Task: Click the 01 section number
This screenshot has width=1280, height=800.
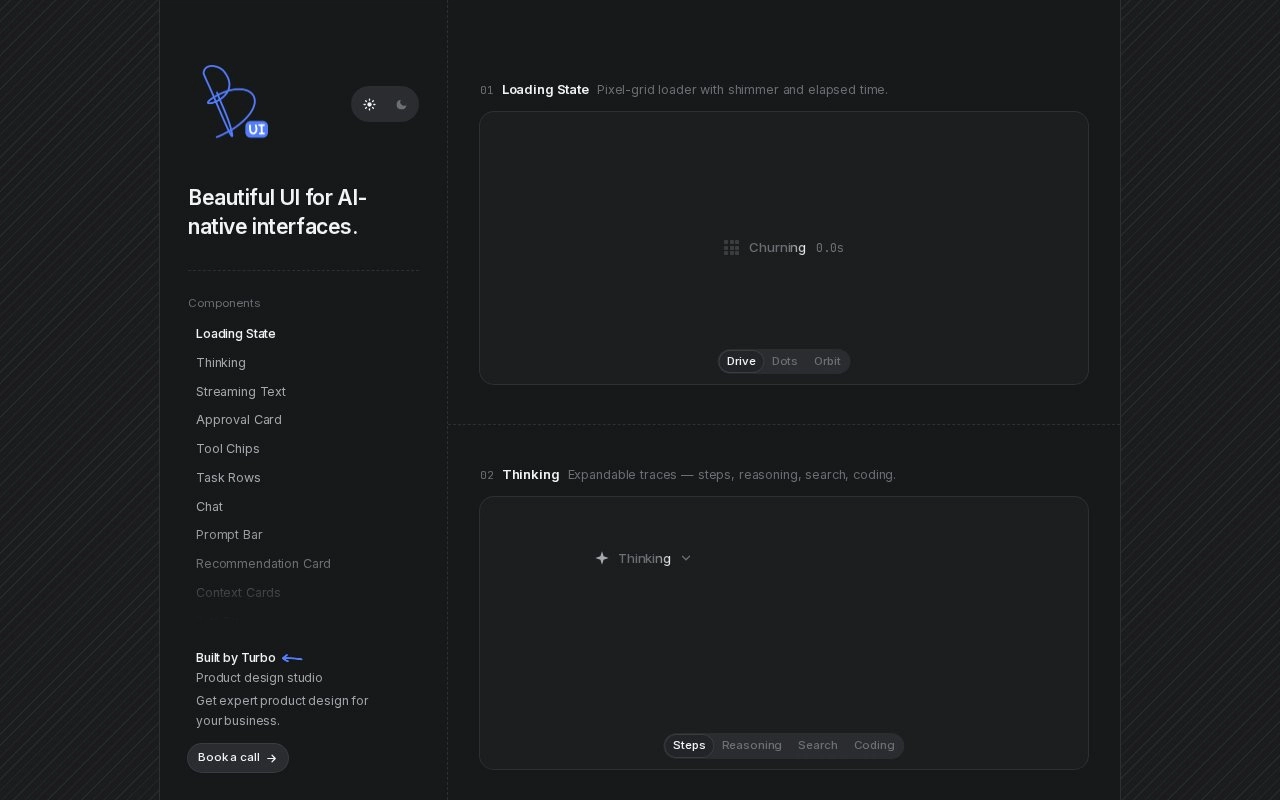Action: (487, 90)
